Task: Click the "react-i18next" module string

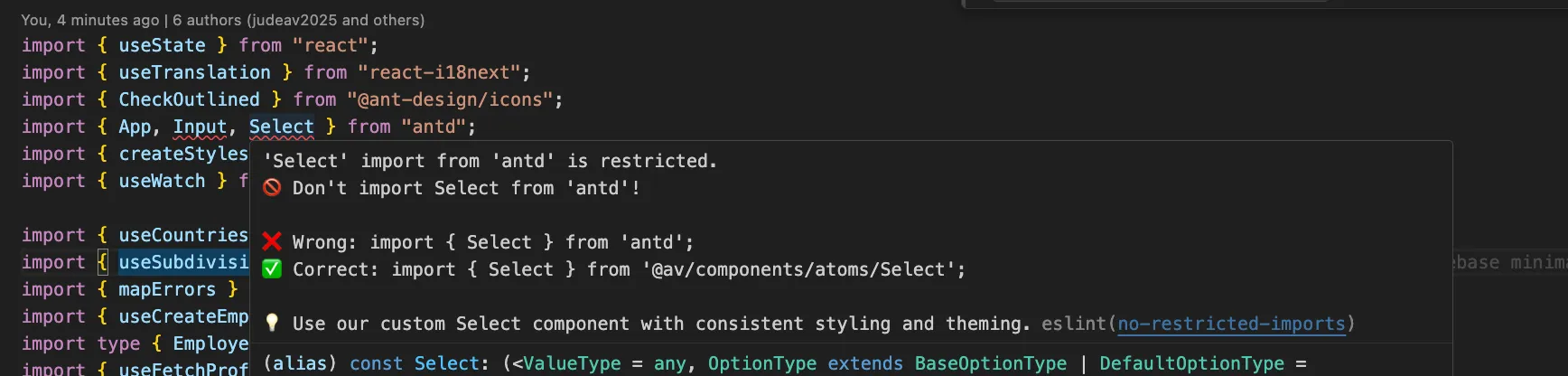Action: (x=439, y=72)
